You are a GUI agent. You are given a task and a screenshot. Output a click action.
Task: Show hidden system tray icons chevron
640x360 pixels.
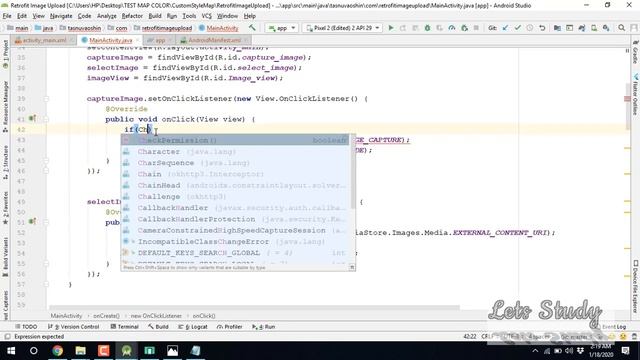(535, 351)
